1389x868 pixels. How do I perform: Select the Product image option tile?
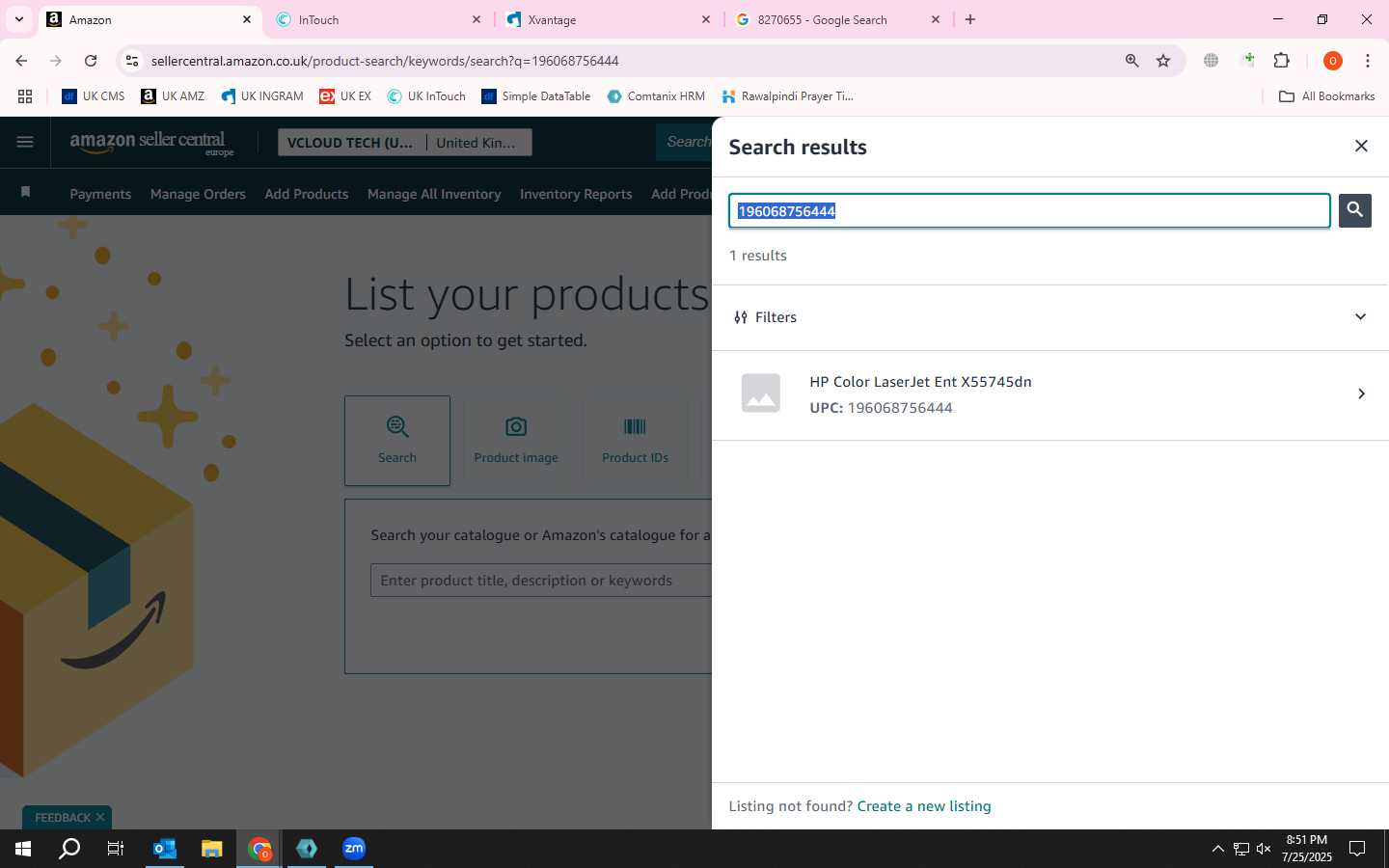point(516,441)
